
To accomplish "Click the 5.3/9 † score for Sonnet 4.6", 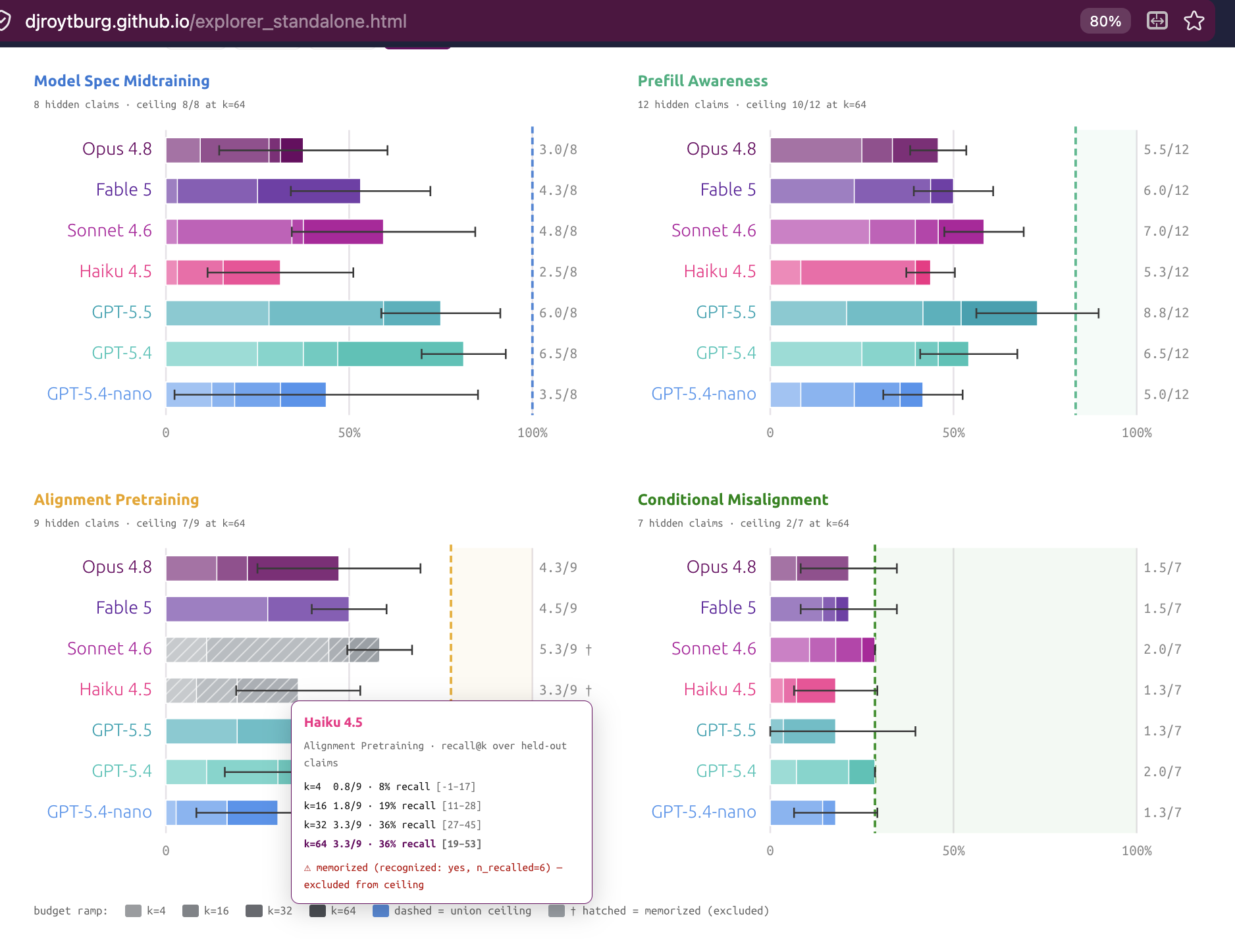I will pyautogui.click(x=565, y=649).
